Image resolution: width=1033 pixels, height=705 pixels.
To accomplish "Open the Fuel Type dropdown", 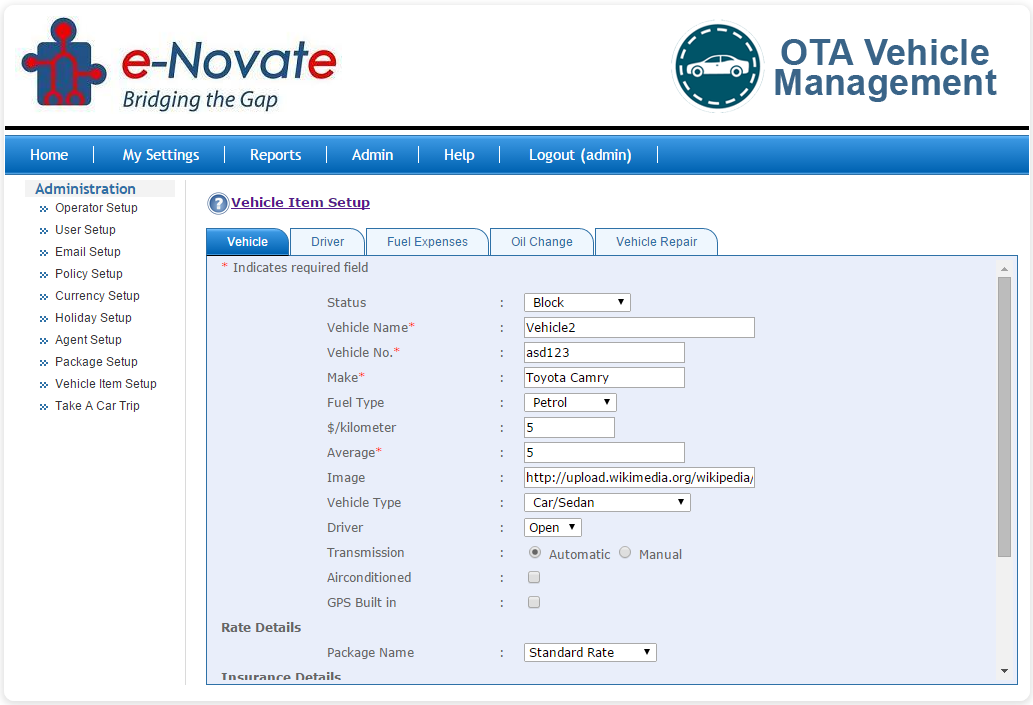I will (x=570, y=402).
